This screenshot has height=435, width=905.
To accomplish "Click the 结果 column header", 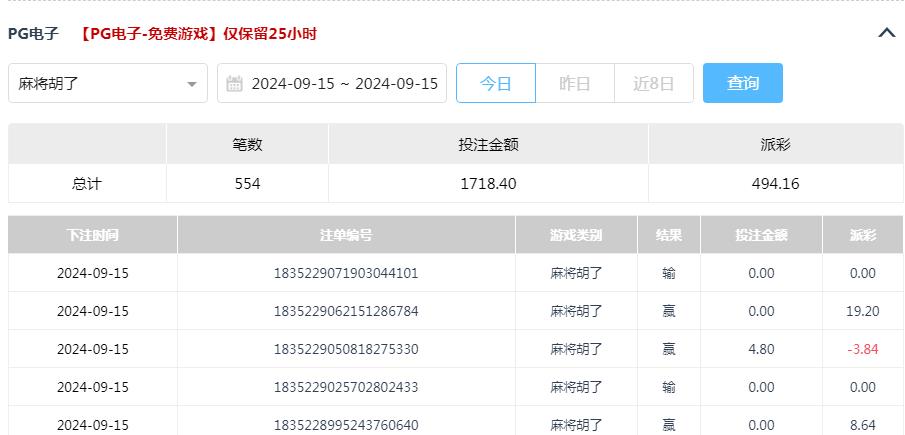I will pyautogui.click(x=669, y=235).
